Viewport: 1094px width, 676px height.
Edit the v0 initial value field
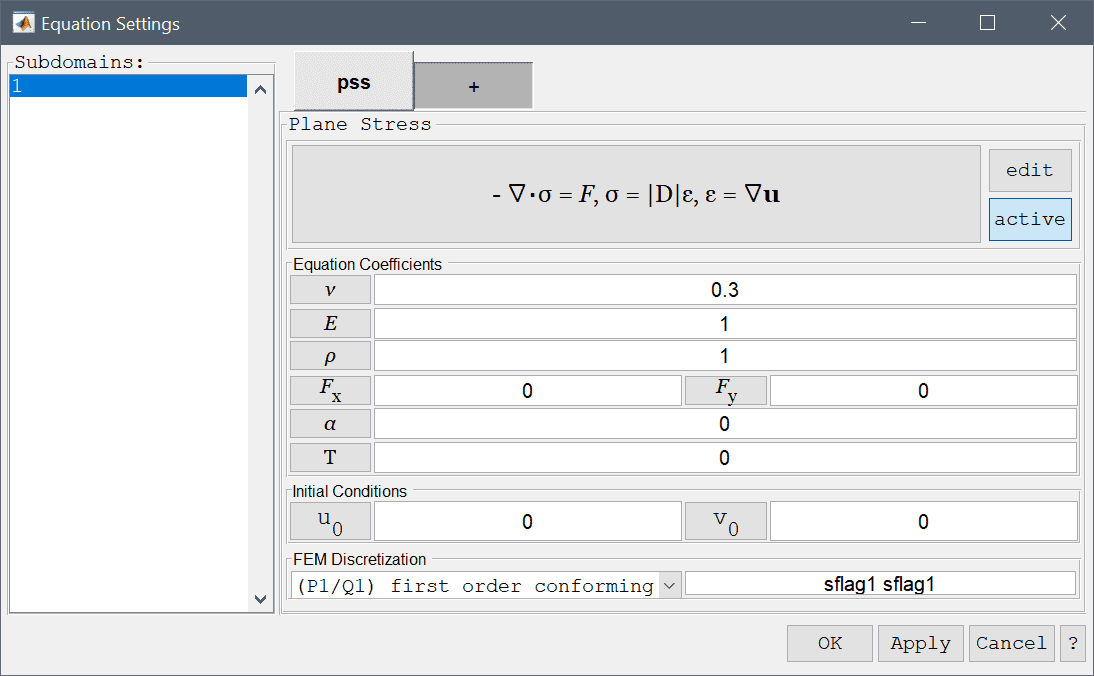923,521
